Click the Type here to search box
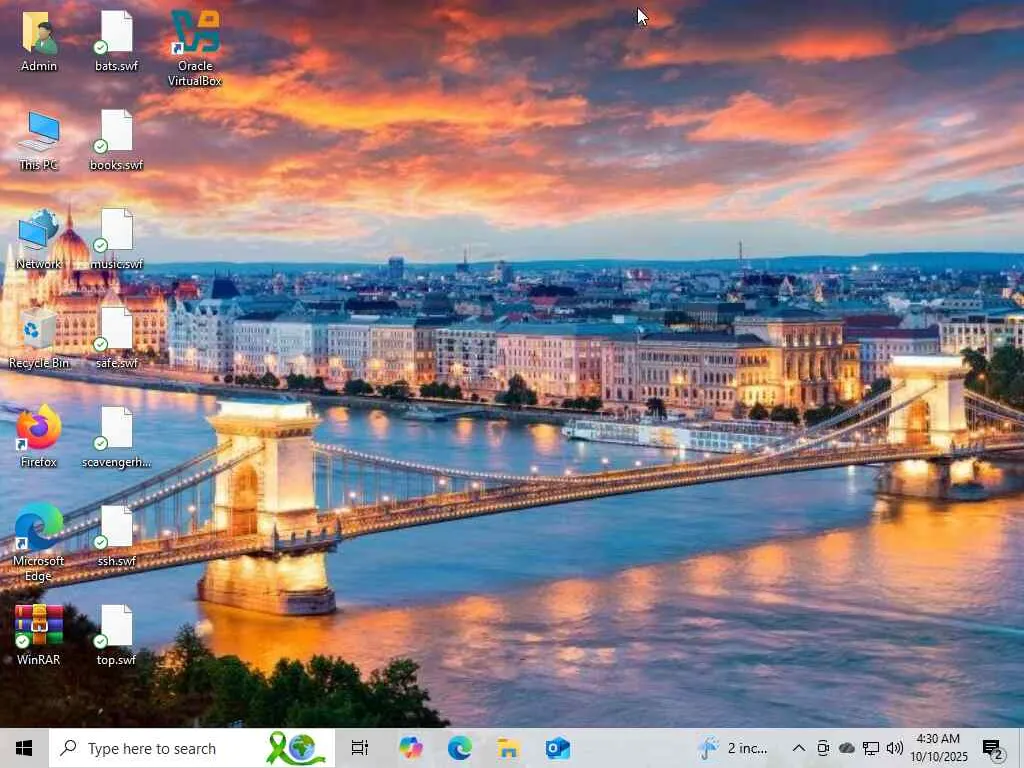The width and height of the screenshot is (1024, 768). [x=192, y=748]
